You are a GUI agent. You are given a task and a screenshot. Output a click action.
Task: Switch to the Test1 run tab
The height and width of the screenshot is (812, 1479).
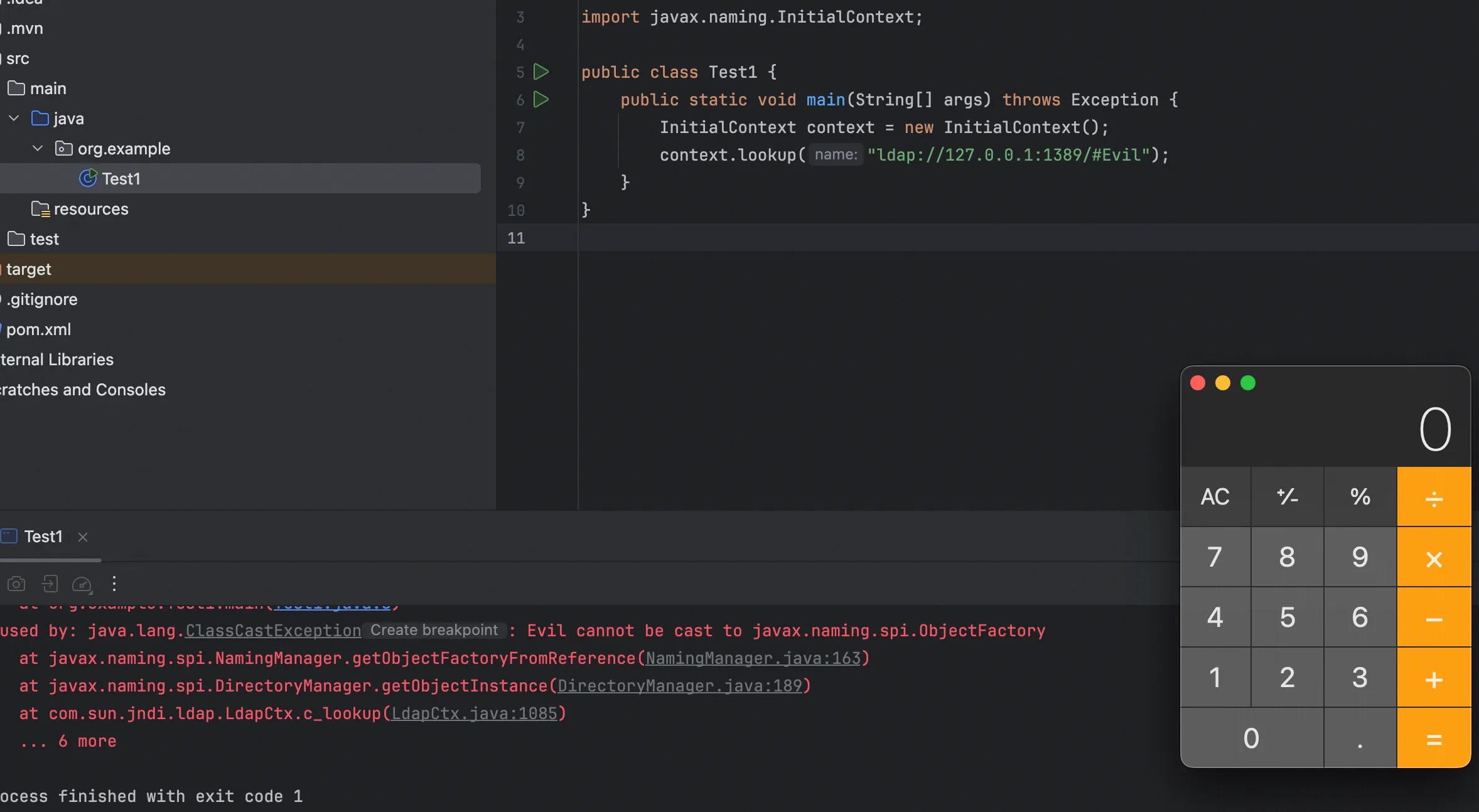click(x=43, y=537)
